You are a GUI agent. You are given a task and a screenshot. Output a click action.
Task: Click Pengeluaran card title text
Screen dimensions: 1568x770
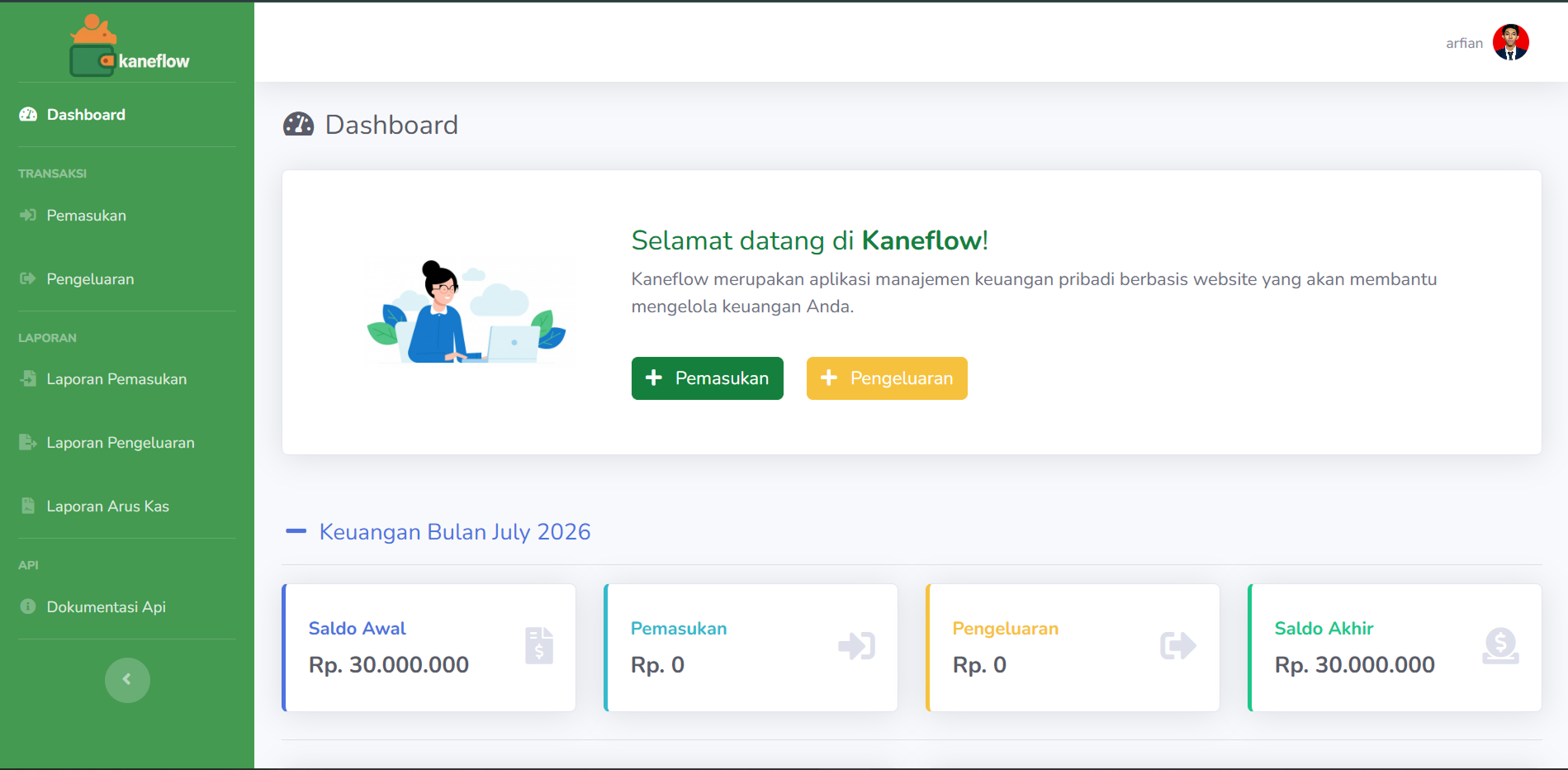pos(1005,629)
